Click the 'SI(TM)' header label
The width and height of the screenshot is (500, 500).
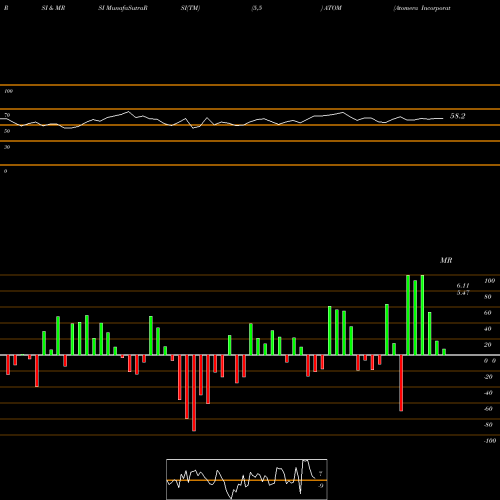coord(190,8)
